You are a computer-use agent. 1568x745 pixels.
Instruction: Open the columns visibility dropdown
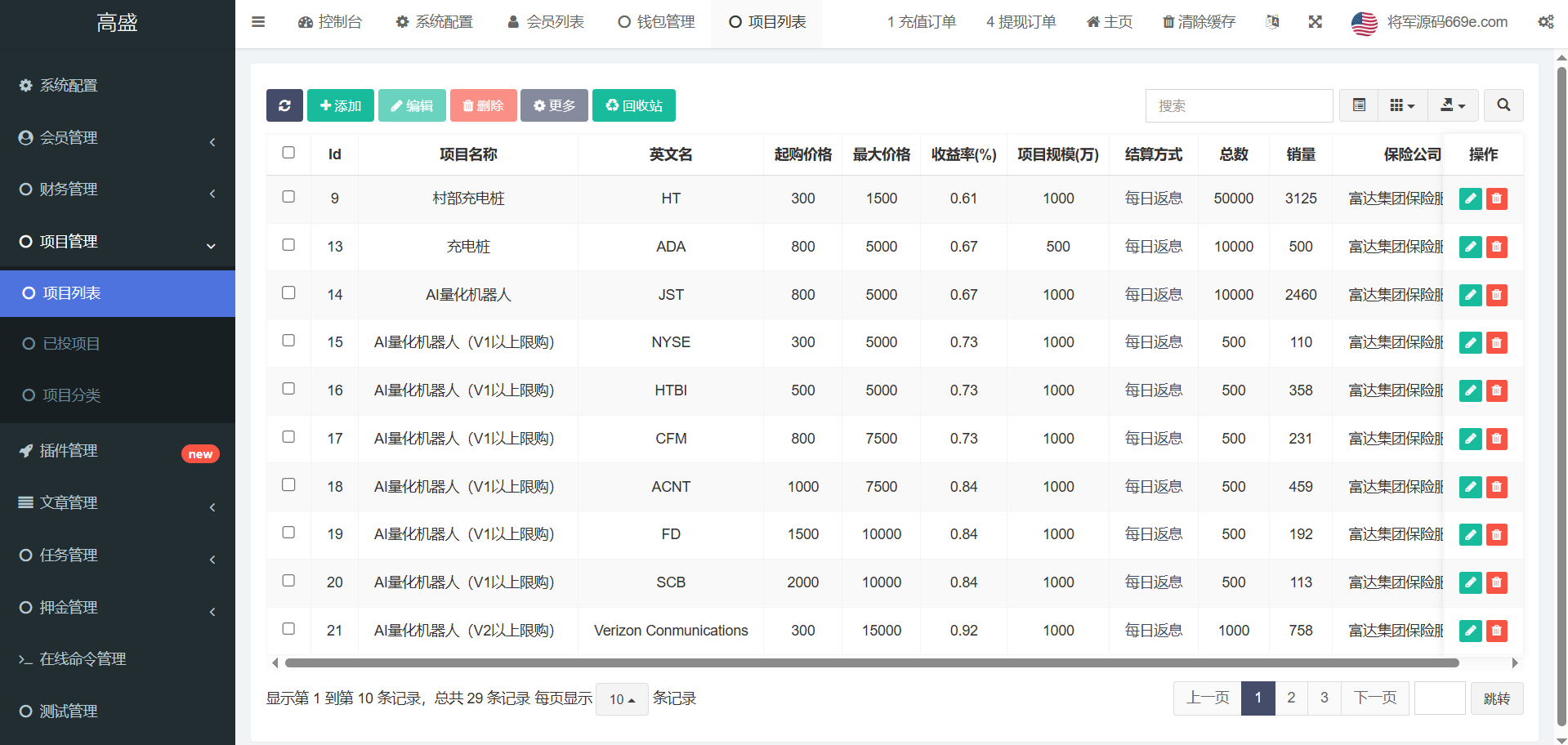point(1402,105)
